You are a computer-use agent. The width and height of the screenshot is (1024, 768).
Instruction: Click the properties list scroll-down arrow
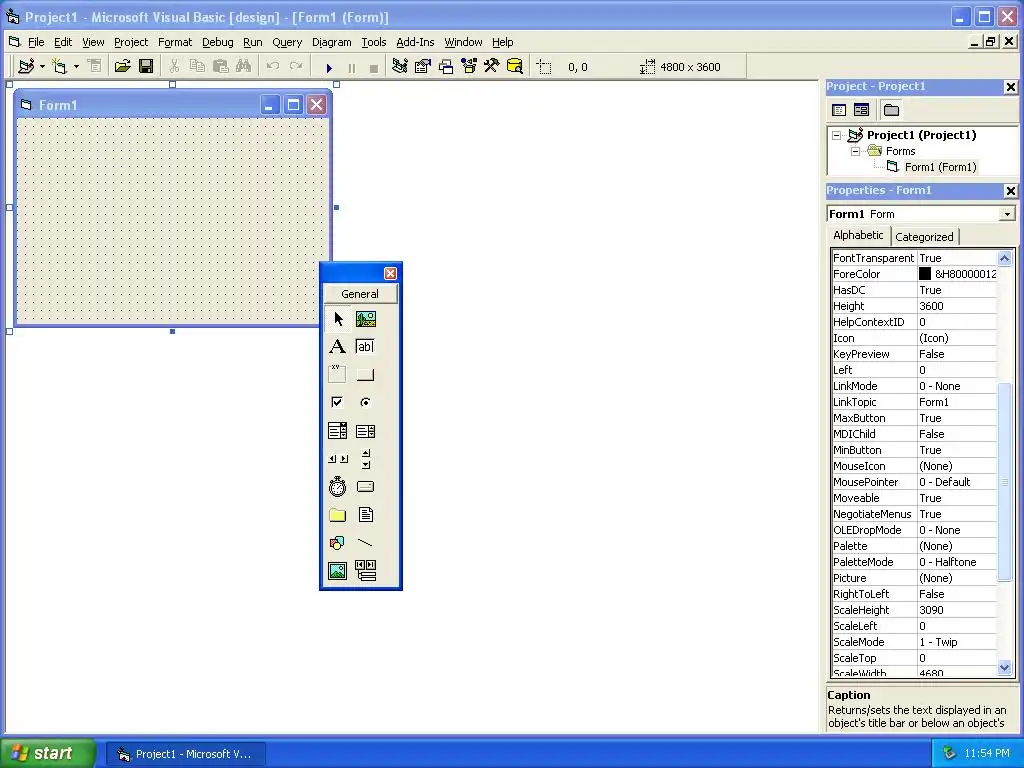tap(1004, 667)
